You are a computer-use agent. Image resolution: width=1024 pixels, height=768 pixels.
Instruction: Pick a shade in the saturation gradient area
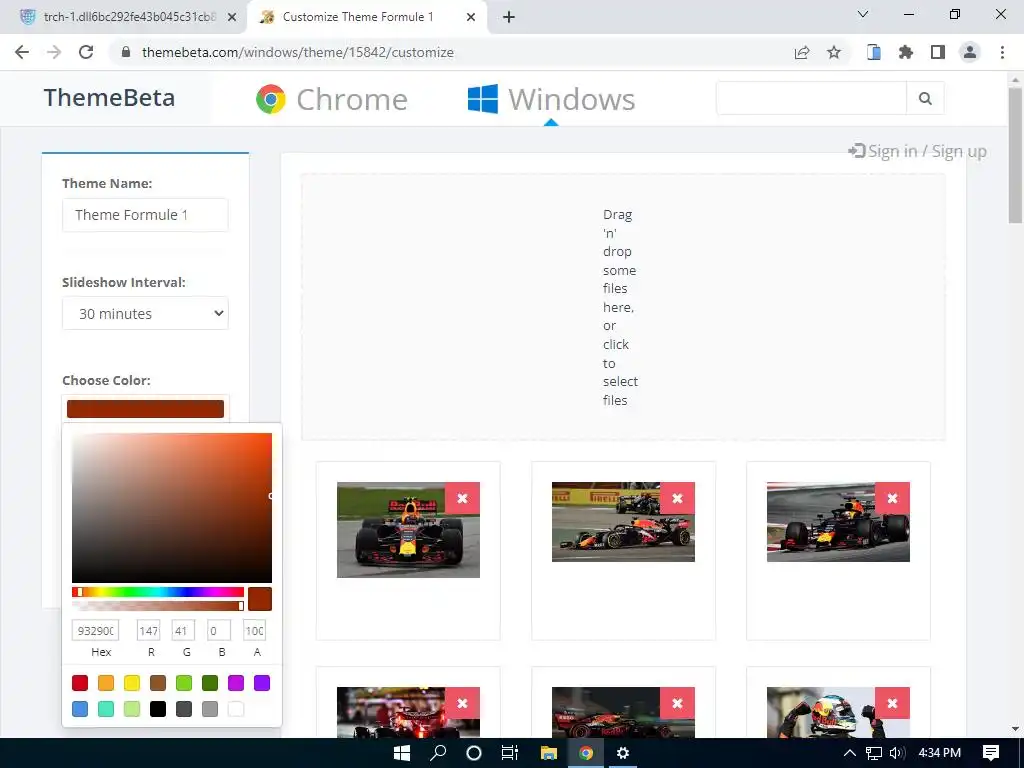(172, 507)
